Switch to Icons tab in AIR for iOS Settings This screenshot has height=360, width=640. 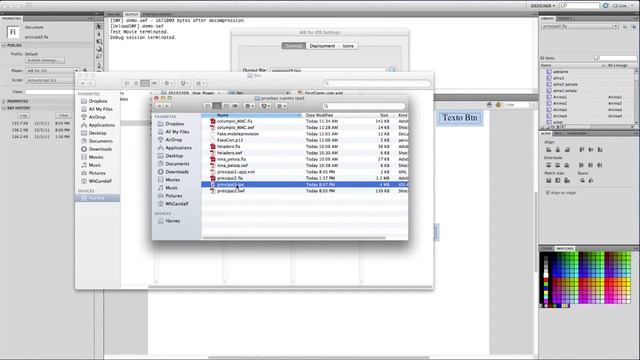(x=348, y=46)
